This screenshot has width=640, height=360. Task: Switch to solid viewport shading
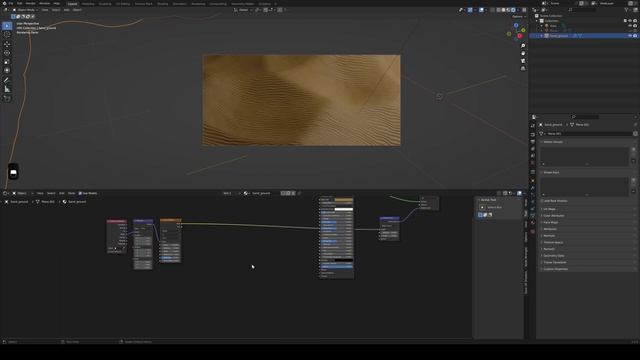pos(503,10)
